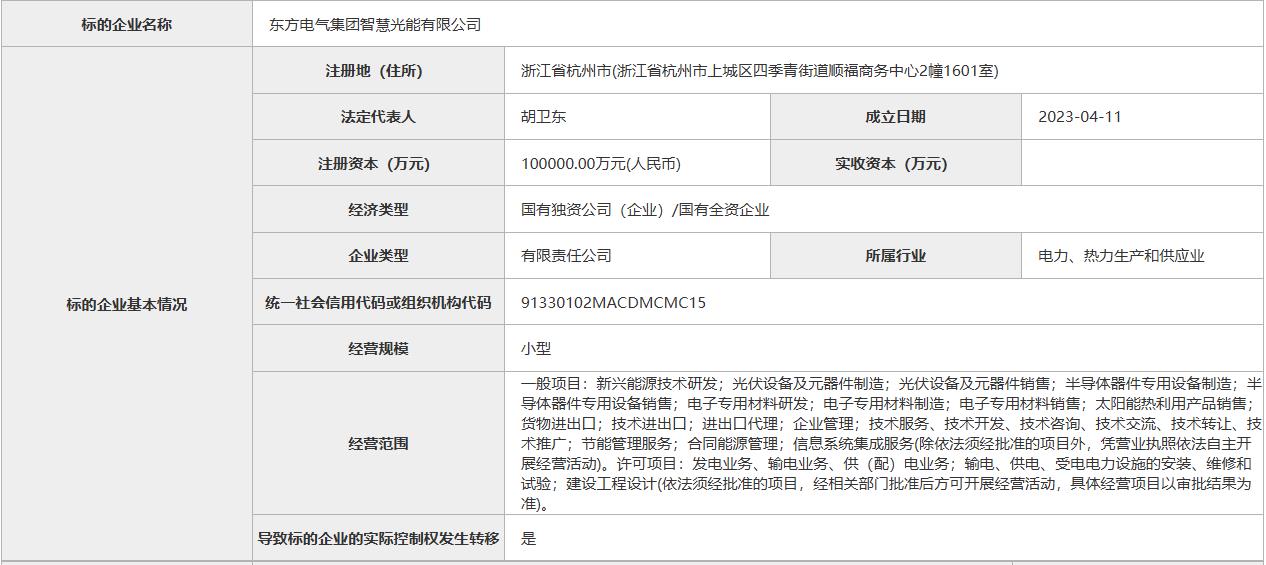Click the 所属行业 label
The width and height of the screenshot is (1266, 565).
click(x=895, y=256)
